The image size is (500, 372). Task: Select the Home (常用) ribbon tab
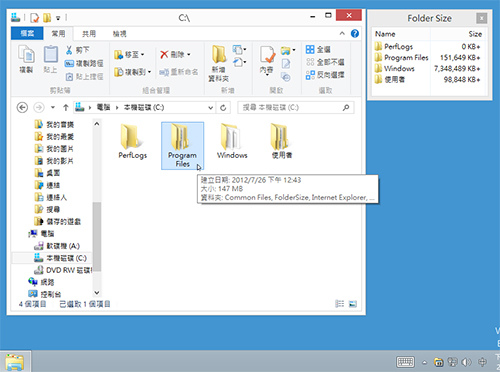pos(58,33)
